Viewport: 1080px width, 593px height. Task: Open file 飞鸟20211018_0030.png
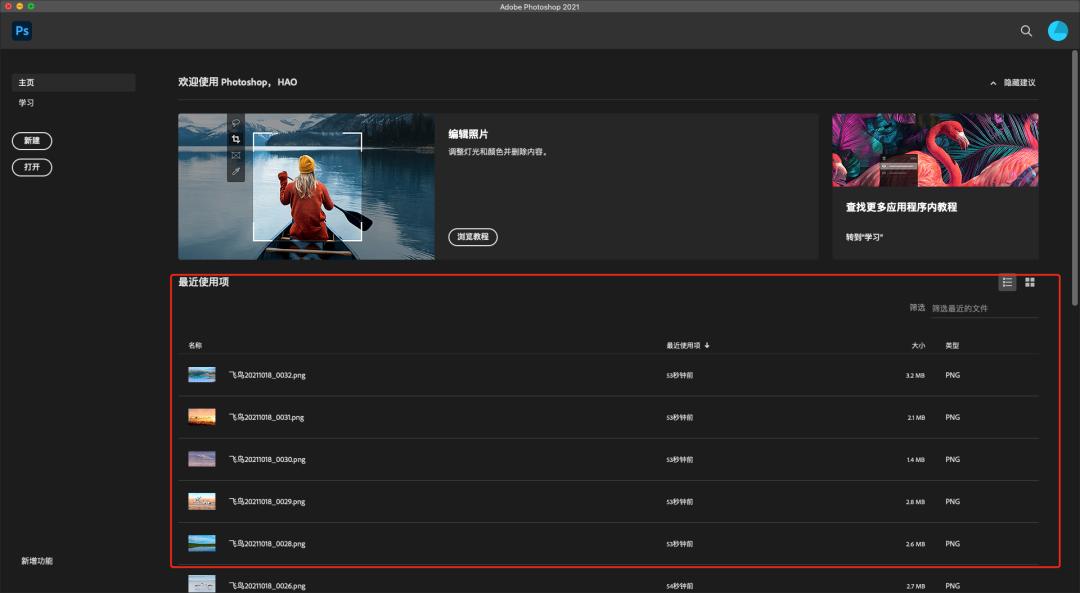(267, 460)
